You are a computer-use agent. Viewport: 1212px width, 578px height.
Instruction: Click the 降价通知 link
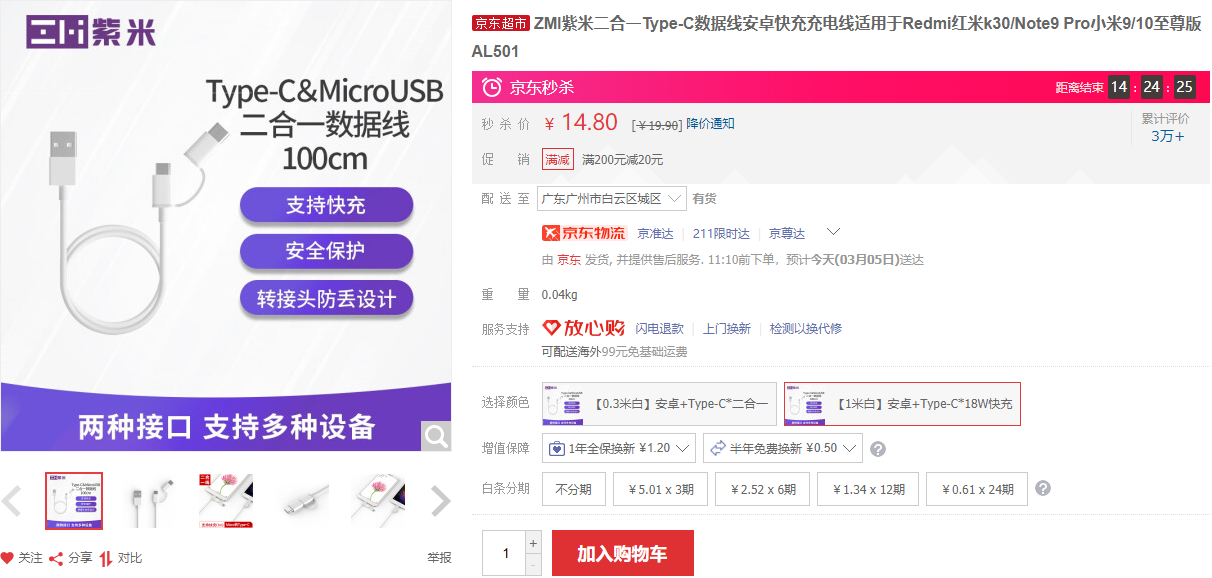[710, 124]
